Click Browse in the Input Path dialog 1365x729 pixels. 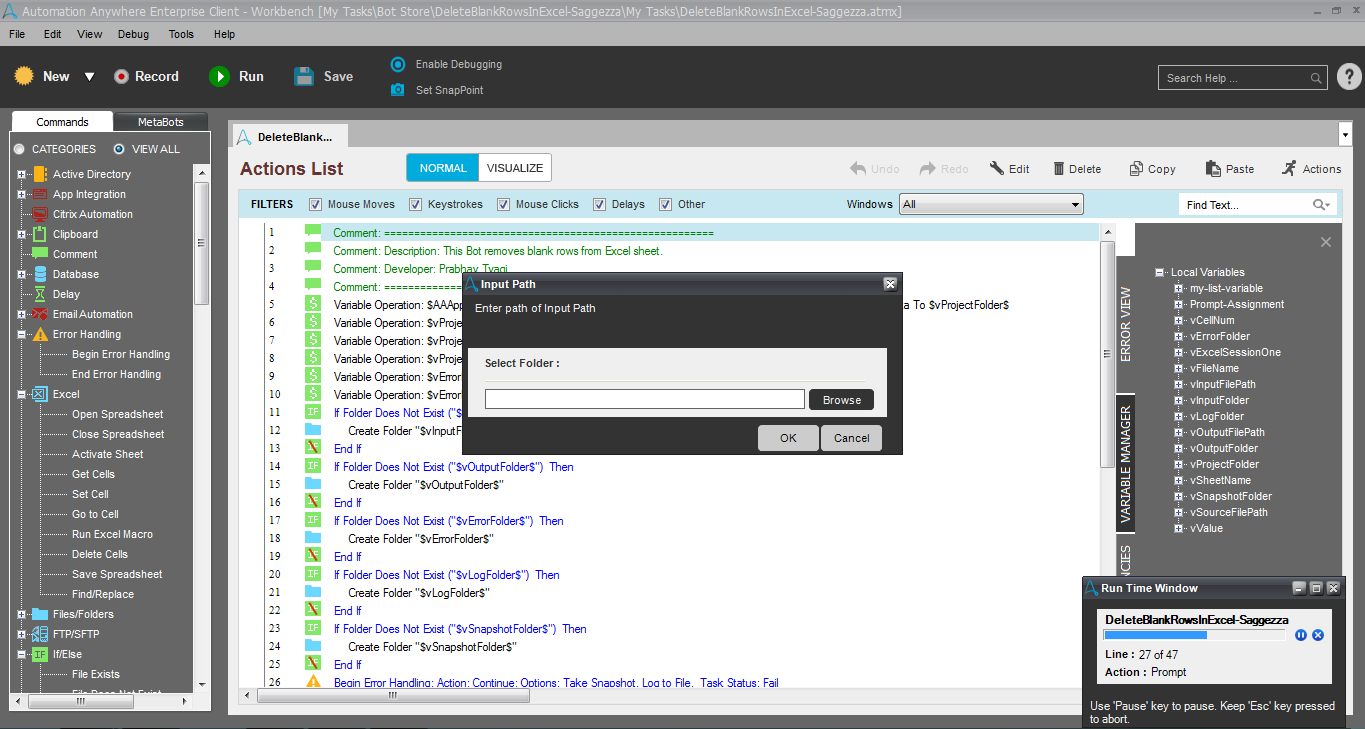(842, 400)
